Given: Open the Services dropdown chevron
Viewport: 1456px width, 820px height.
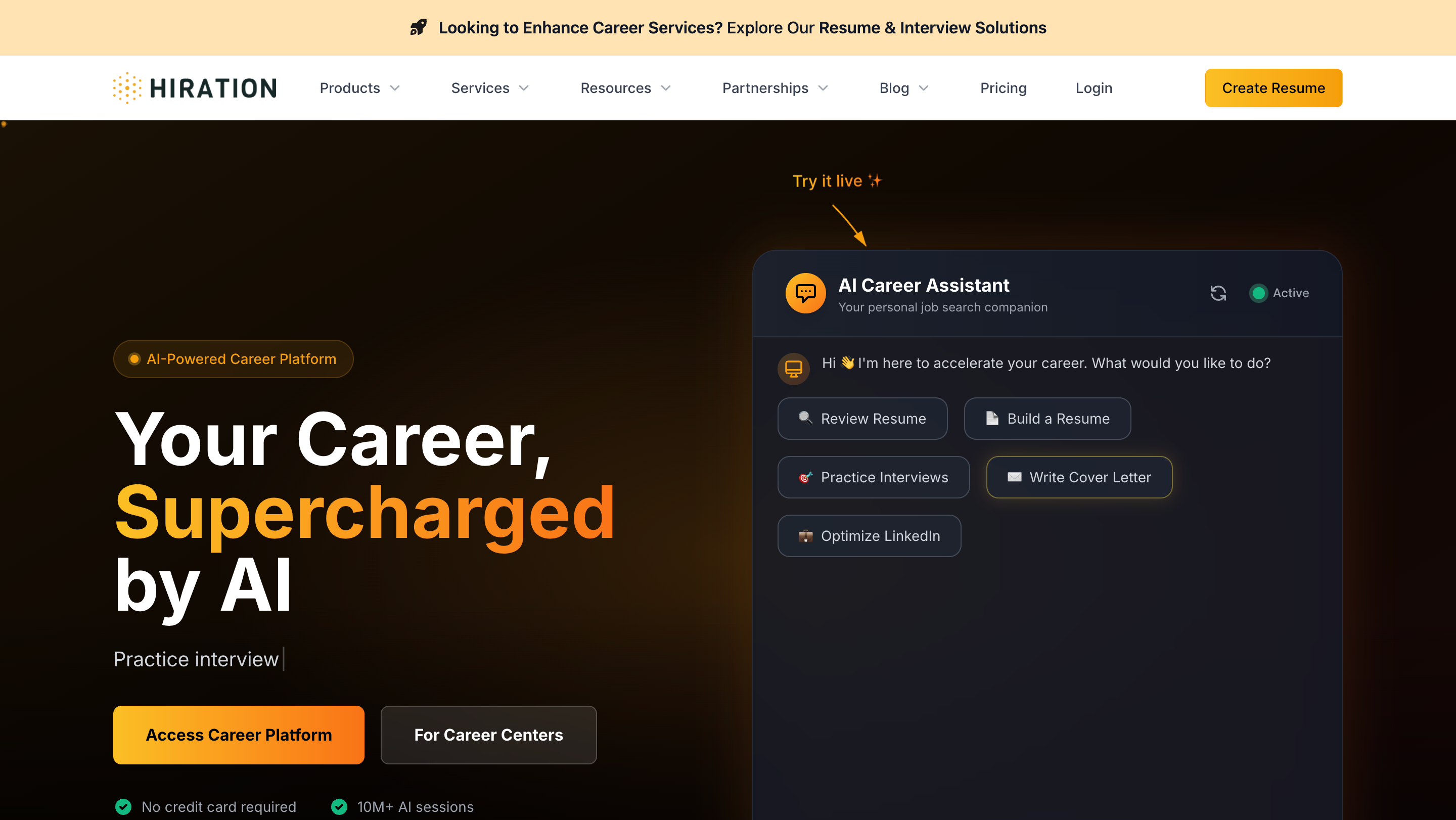Looking at the screenshot, I should [x=524, y=88].
